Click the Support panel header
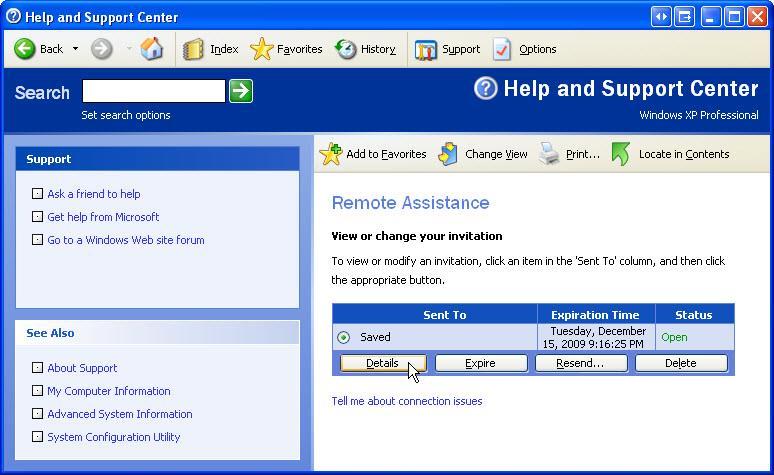 point(157,159)
